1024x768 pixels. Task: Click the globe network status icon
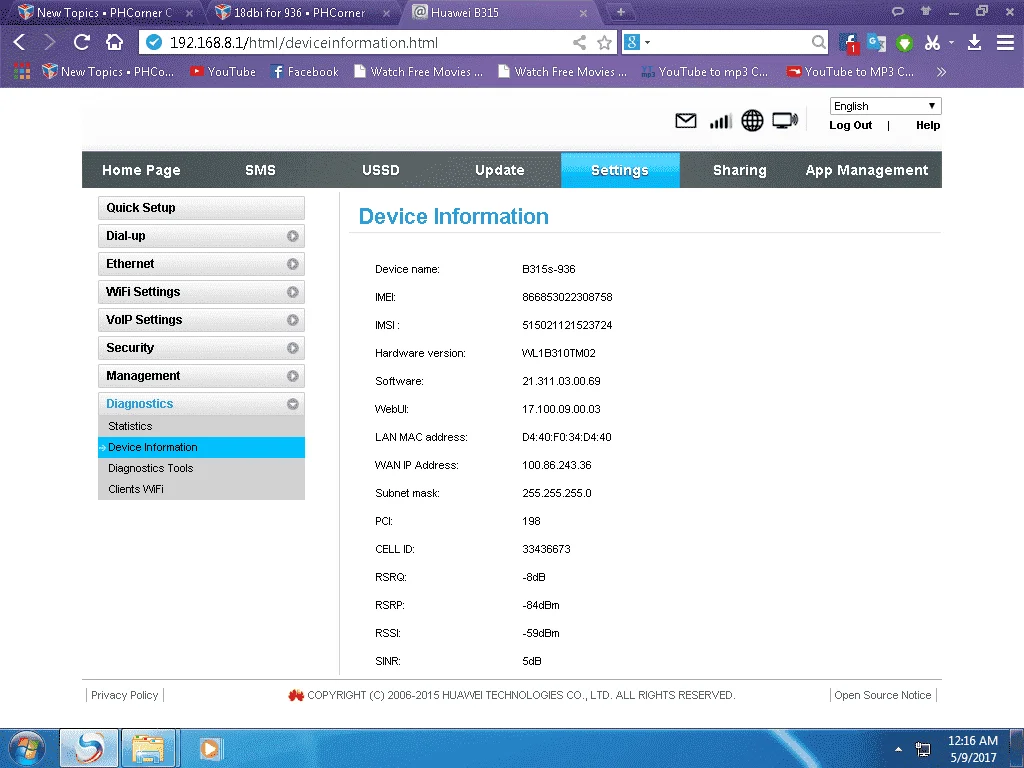(752, 121)
